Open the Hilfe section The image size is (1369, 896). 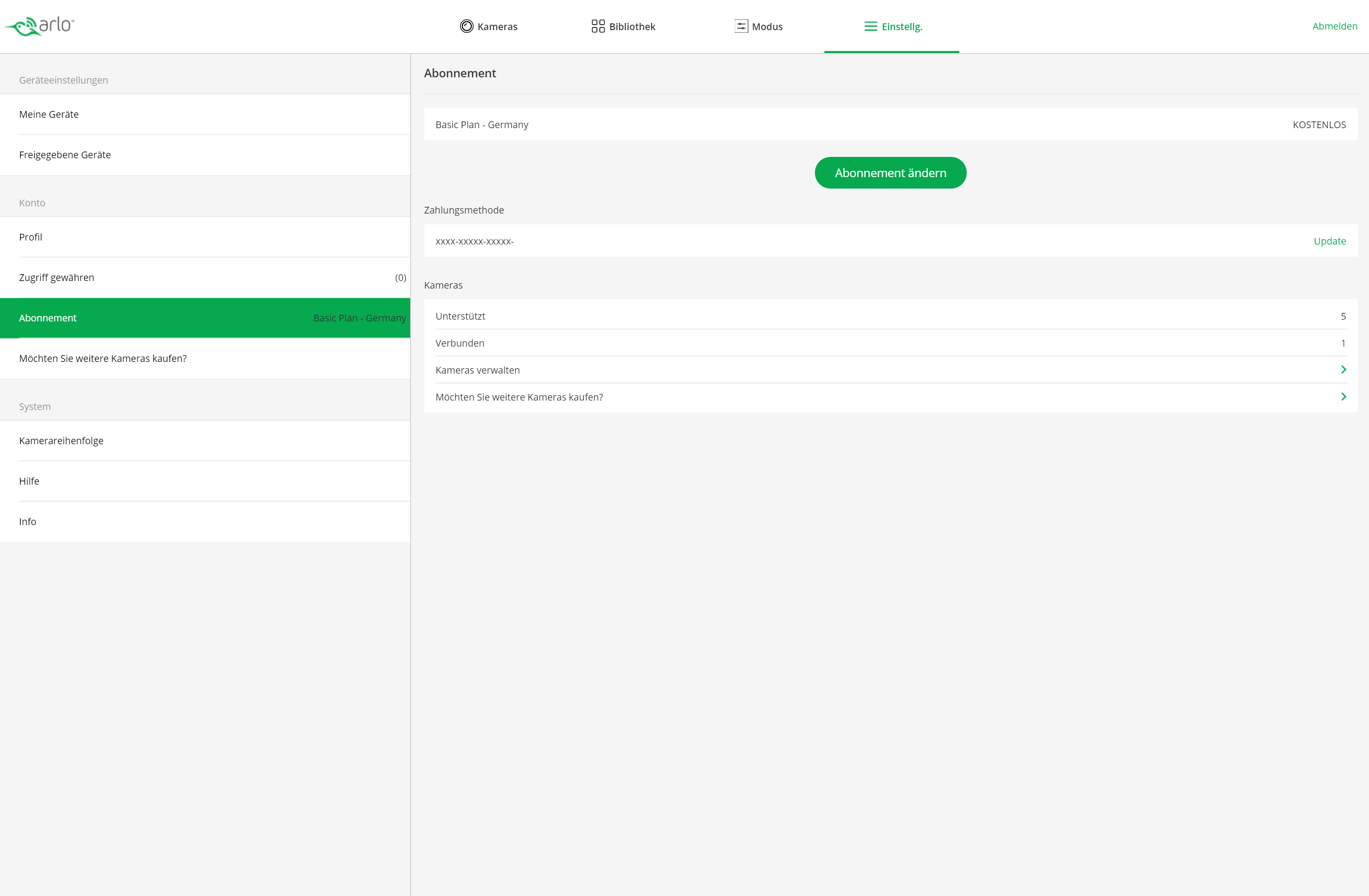pyautogui.click(x=205, y=481)
